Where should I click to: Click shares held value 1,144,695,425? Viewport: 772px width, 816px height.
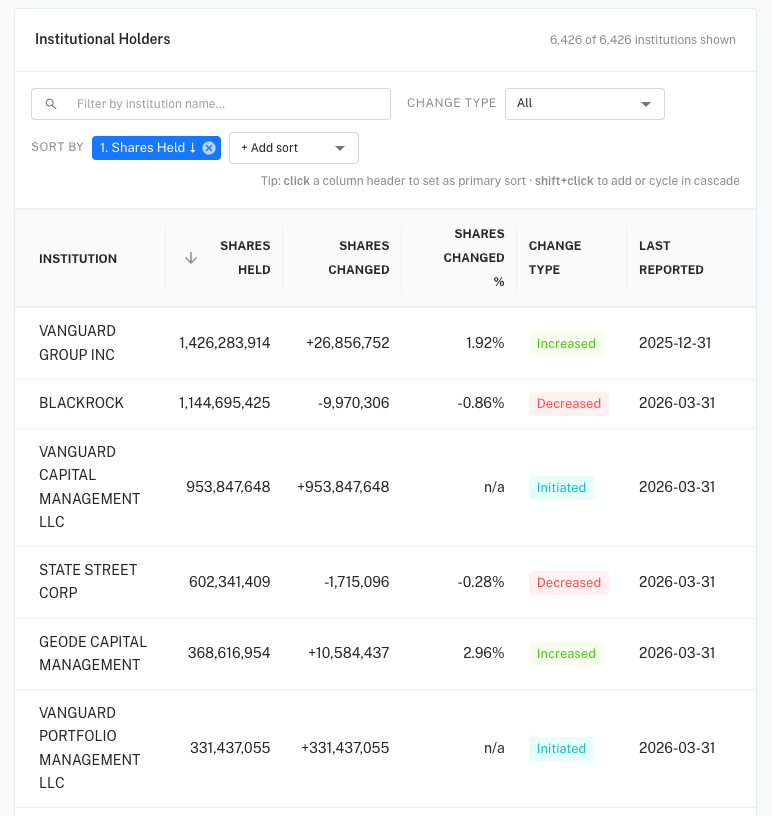point(224,403)
